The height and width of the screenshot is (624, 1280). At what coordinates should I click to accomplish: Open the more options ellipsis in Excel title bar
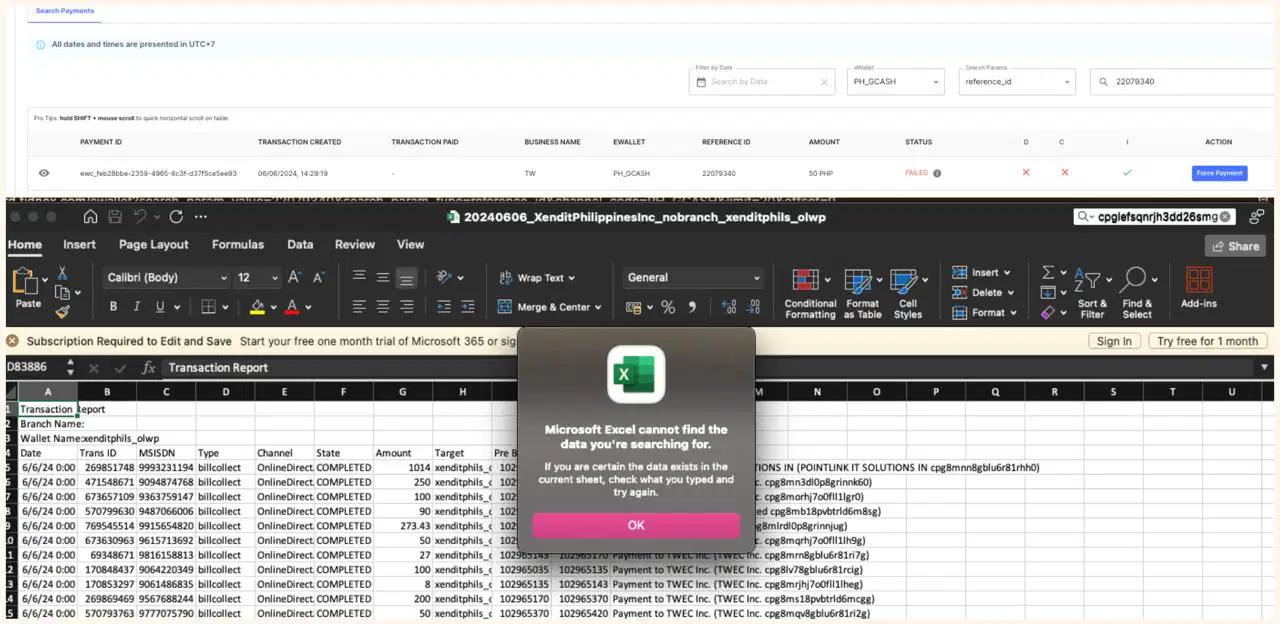[202, 217]
